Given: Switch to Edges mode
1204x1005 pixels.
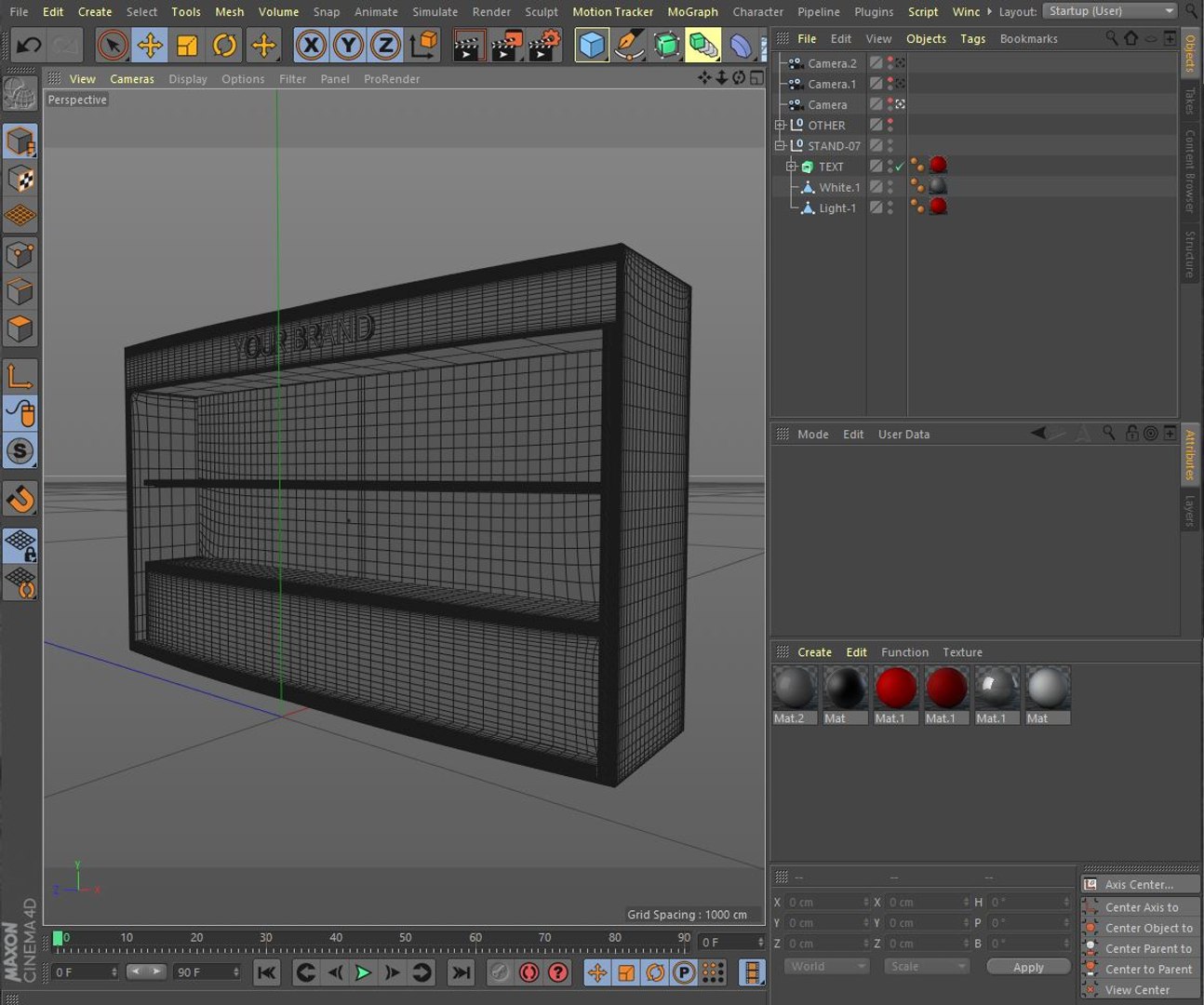Looking at the screenshot, I should tap(20, 291).
